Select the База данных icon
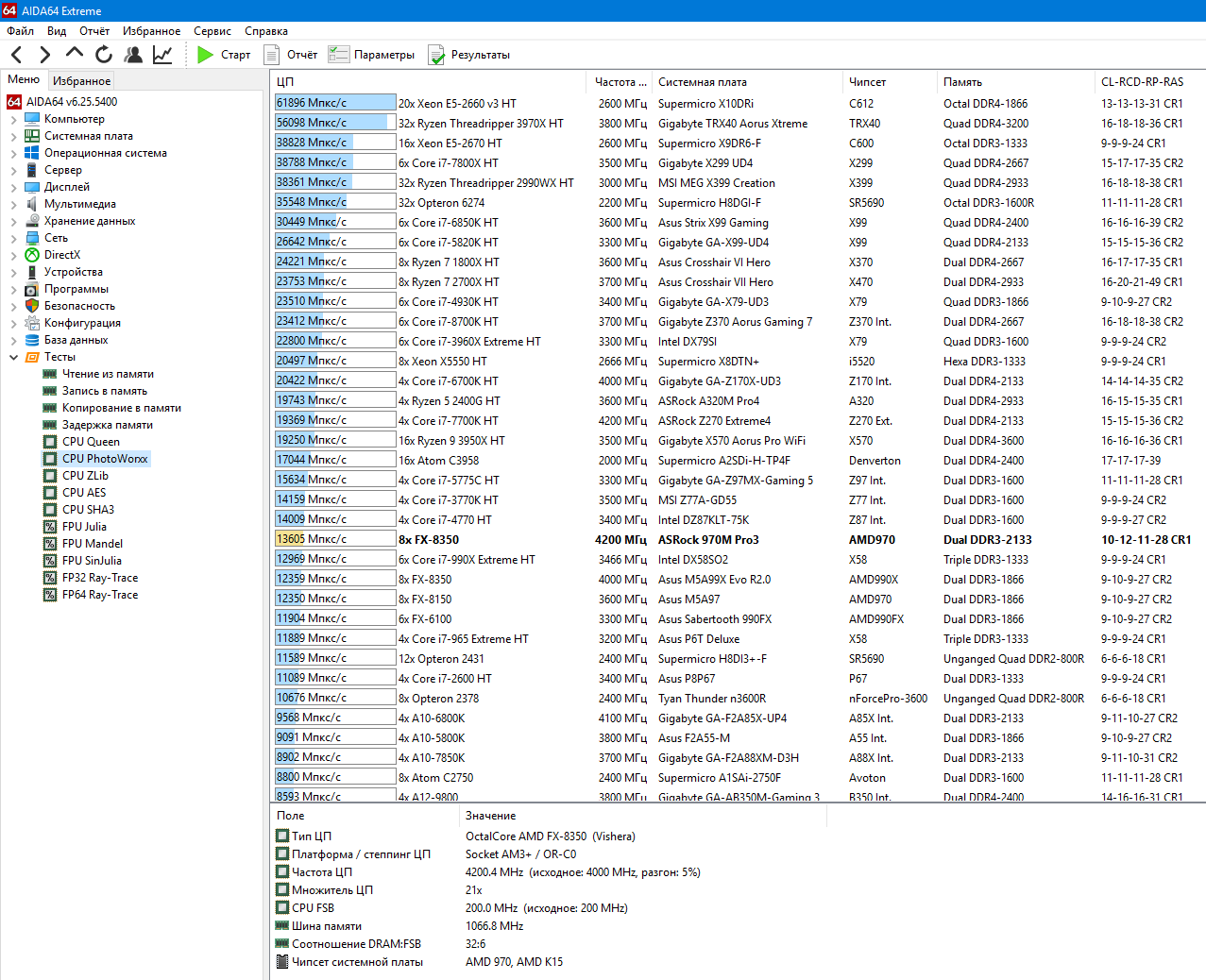Screen dimensions: 1206x980 (x=32, y=340)
